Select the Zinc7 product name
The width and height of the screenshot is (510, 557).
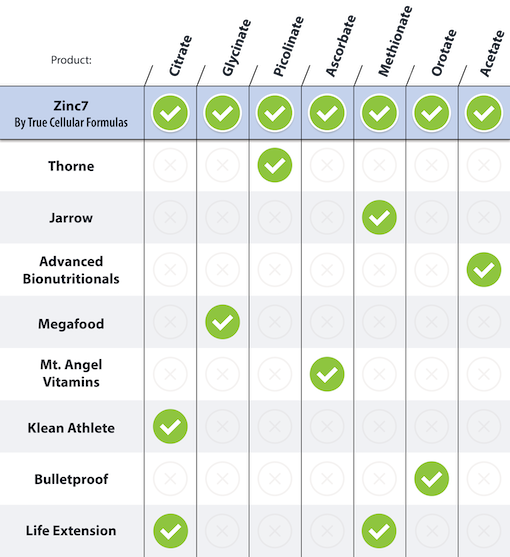[x=71, y=106]
